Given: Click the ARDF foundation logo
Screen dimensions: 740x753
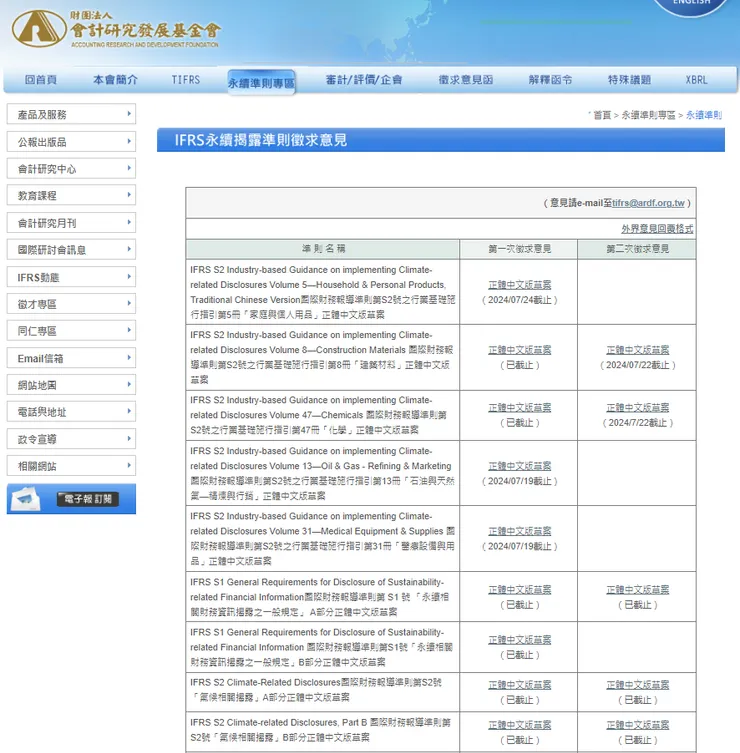Looking at the screenshot, I should pos(115,29).
